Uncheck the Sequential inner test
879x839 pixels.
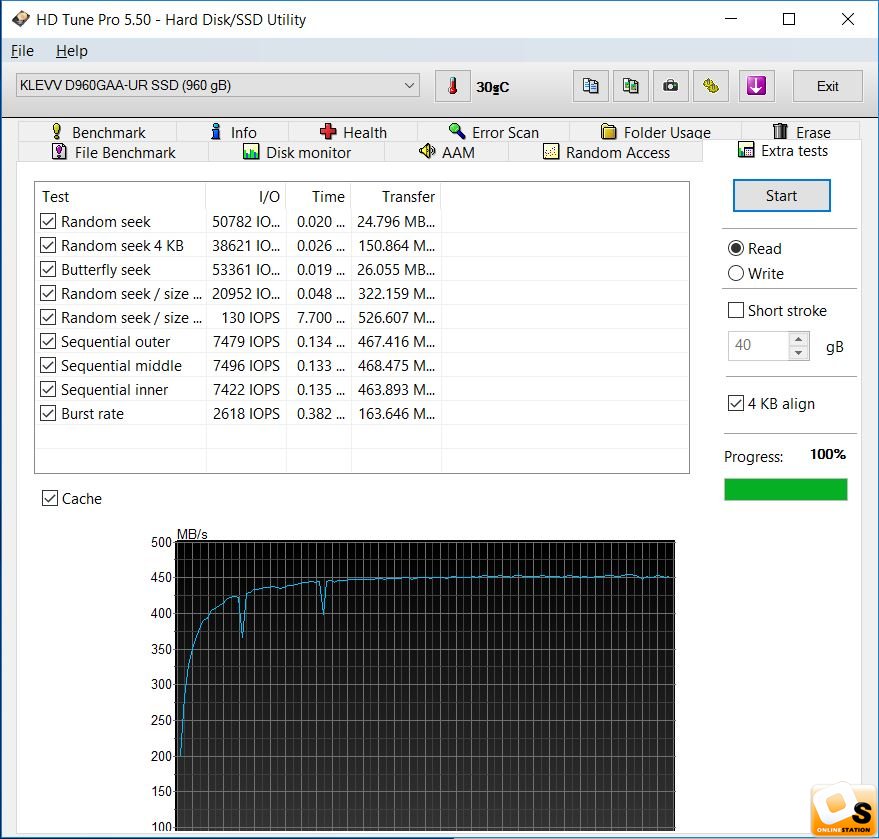point(48,390)
